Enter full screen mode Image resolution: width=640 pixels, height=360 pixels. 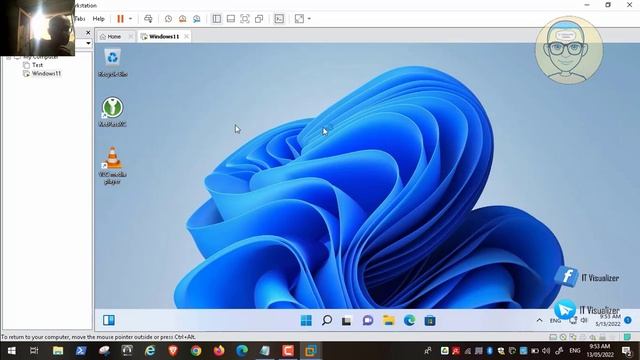[245, 19]
